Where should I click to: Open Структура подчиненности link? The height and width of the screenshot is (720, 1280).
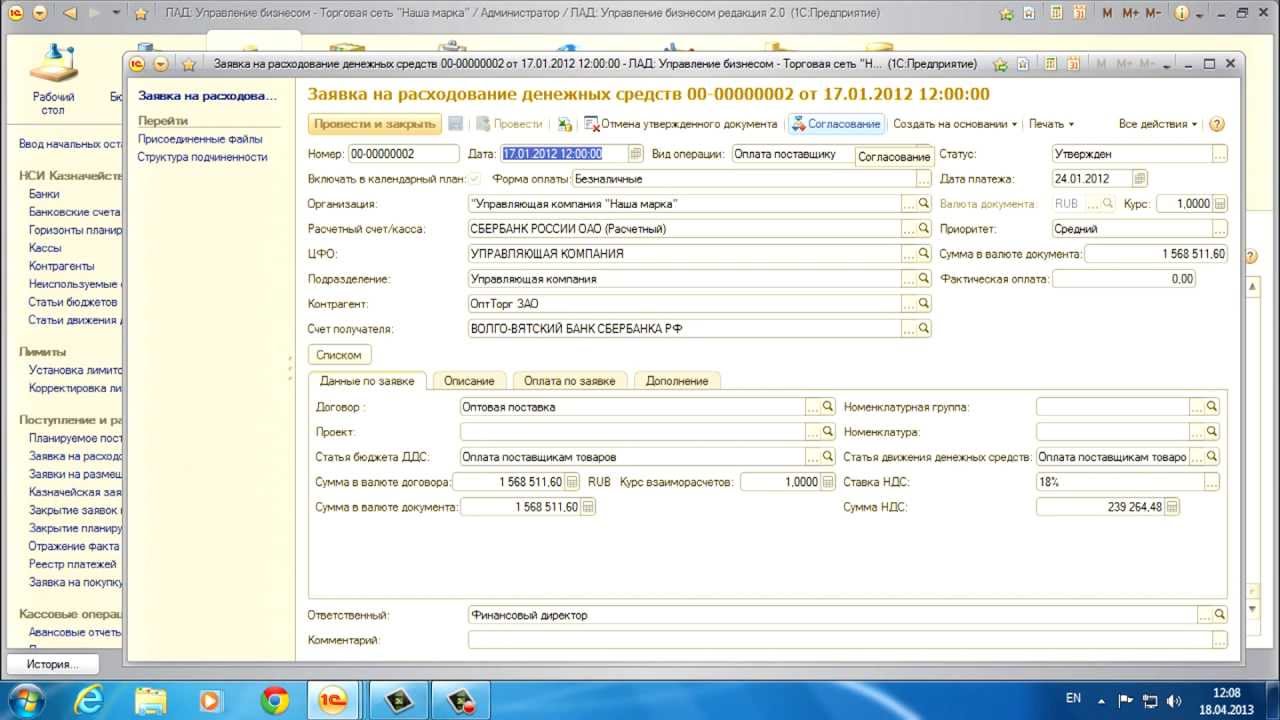202,157
